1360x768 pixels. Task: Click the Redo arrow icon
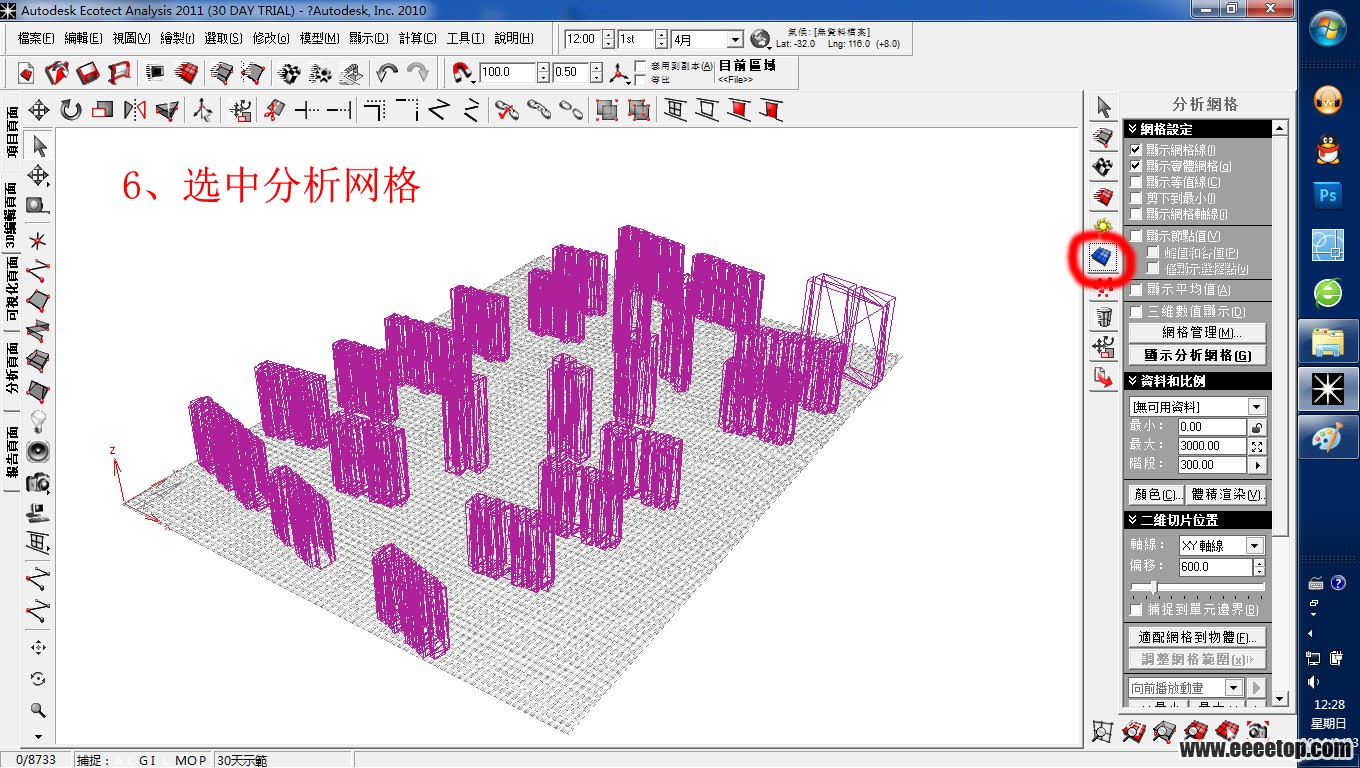coord(417,73)
